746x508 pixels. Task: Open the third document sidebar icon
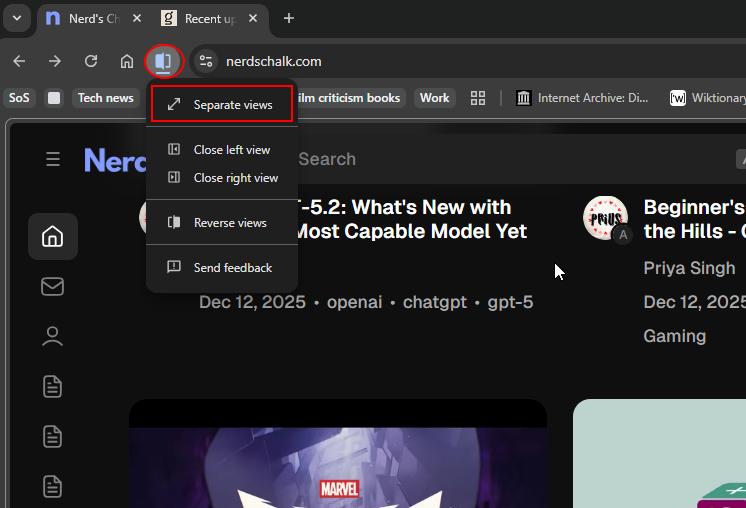click(x=52, y=487)
